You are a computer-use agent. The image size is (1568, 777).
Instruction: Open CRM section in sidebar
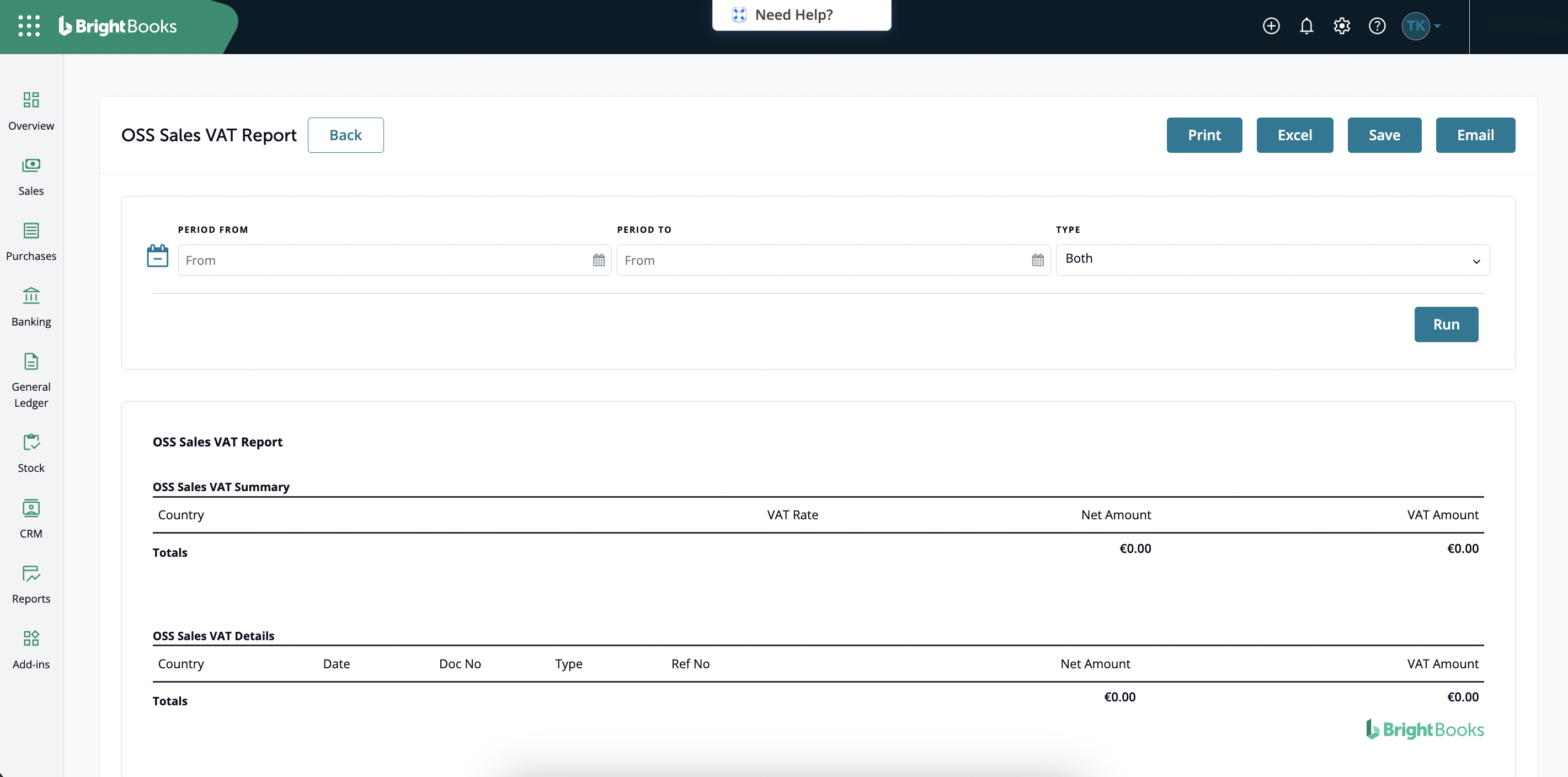(x=31, y=519)
